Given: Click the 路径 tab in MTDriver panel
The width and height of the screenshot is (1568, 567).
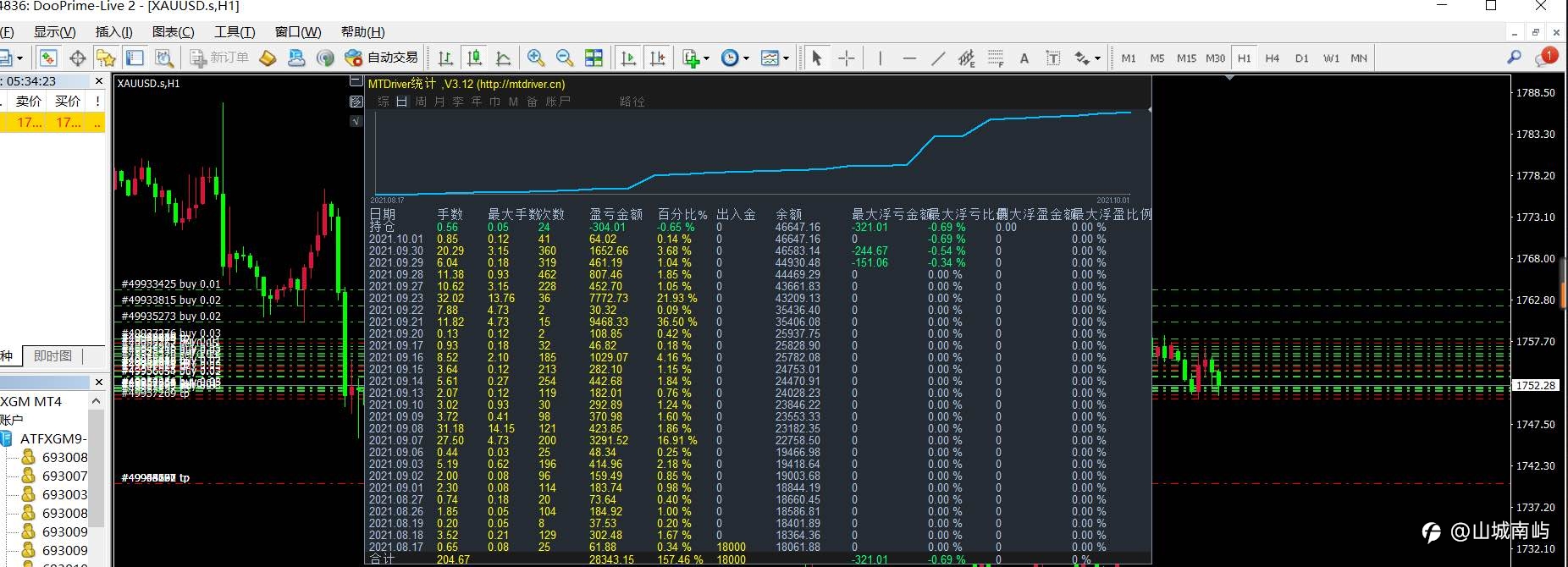Looking at the screenshot, I should click(632, 102).
